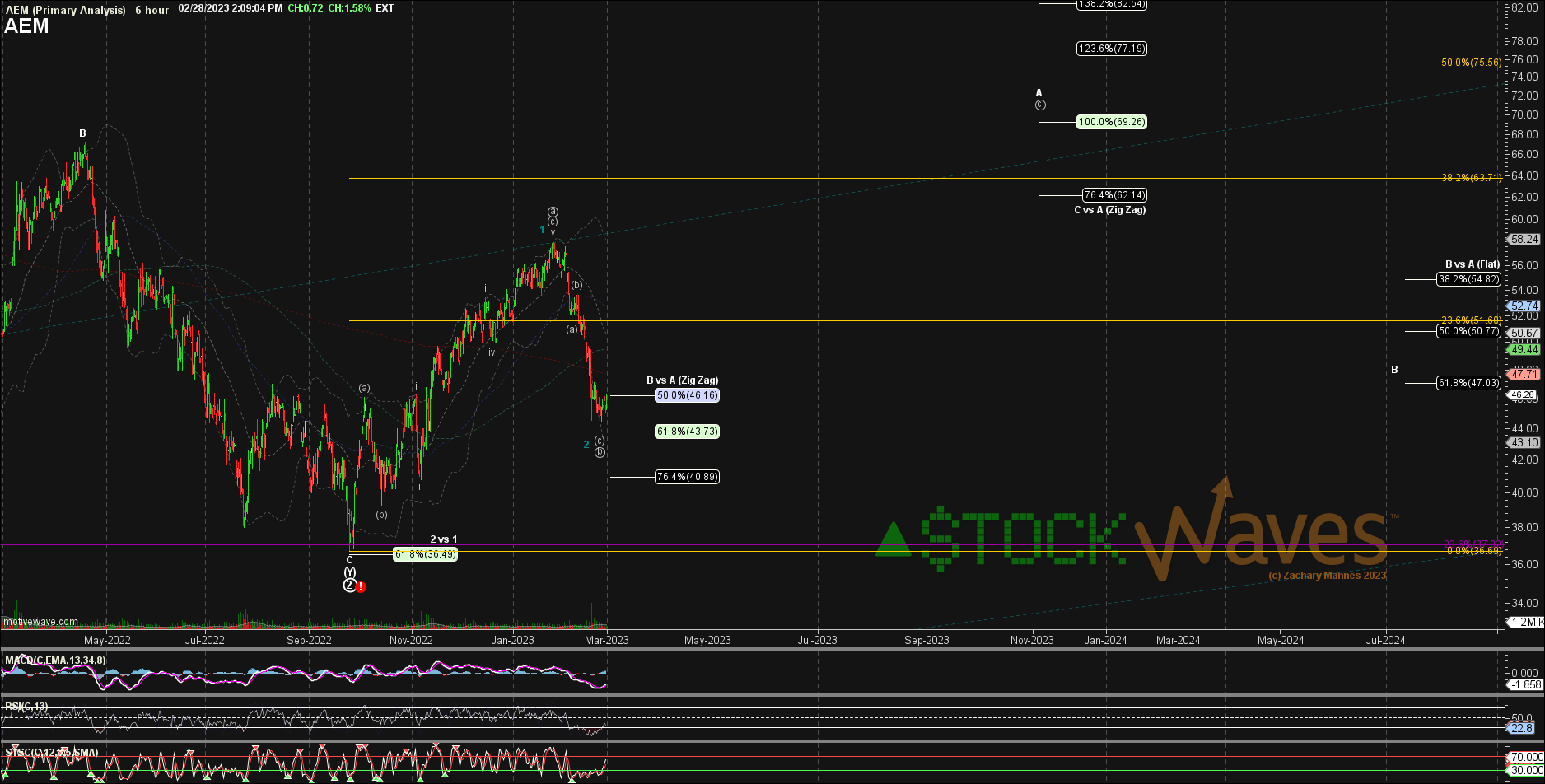The image size is (1545, 784).
Task: Open the MACD(C,EMA,13,34,8) indicator title
Action: pos(55,660)
